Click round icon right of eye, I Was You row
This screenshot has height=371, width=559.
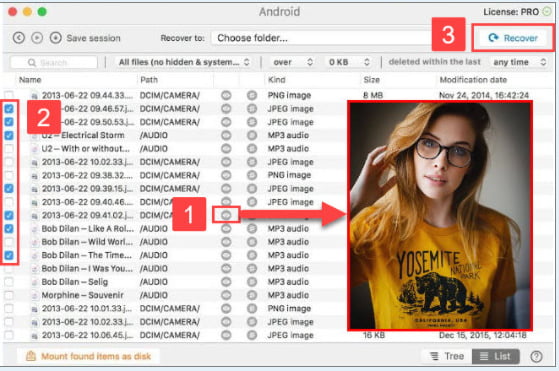pyautogui.click(x=252, y=269)
